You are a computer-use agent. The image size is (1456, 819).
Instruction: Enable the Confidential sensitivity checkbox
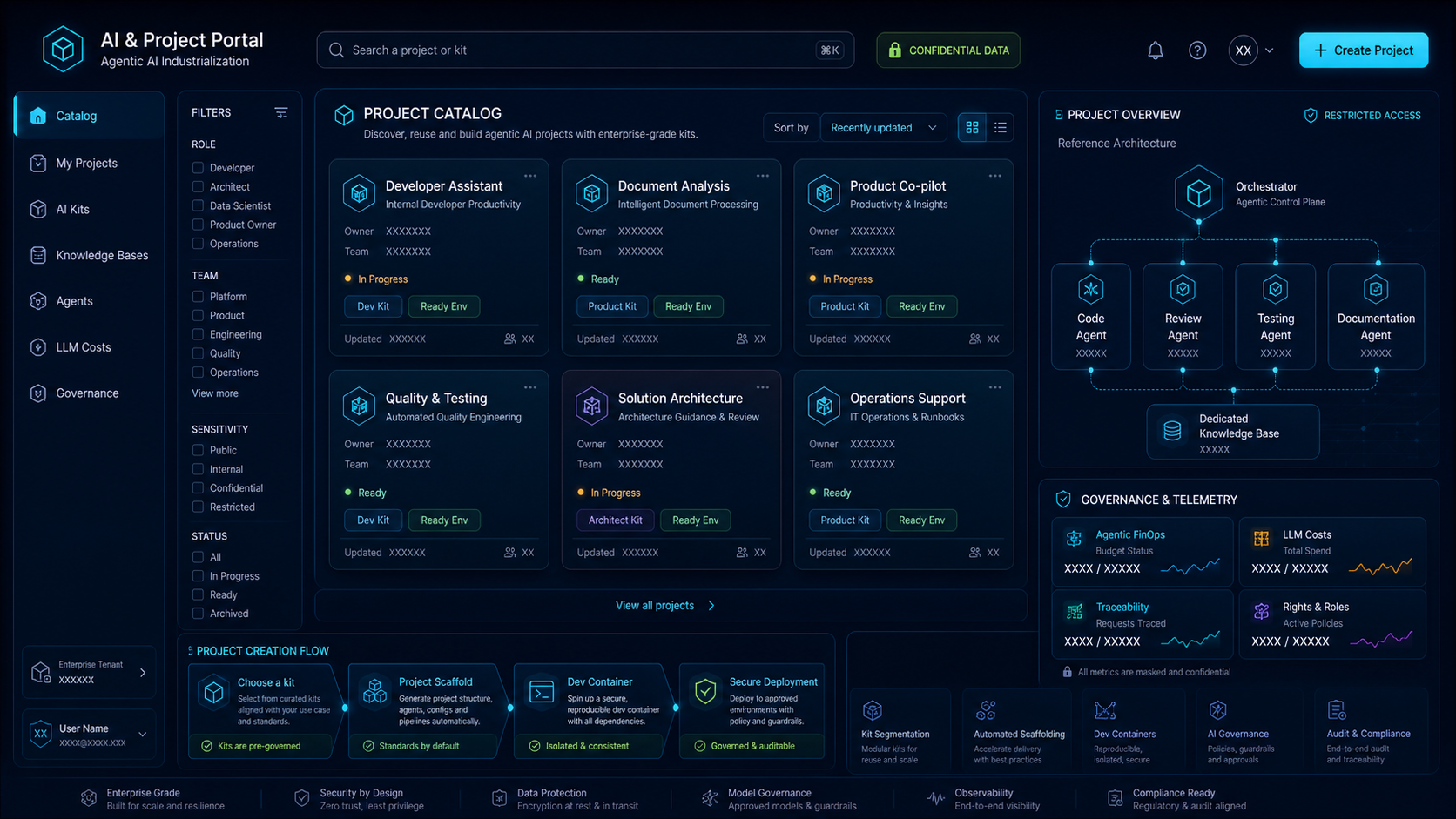[198, 488]
